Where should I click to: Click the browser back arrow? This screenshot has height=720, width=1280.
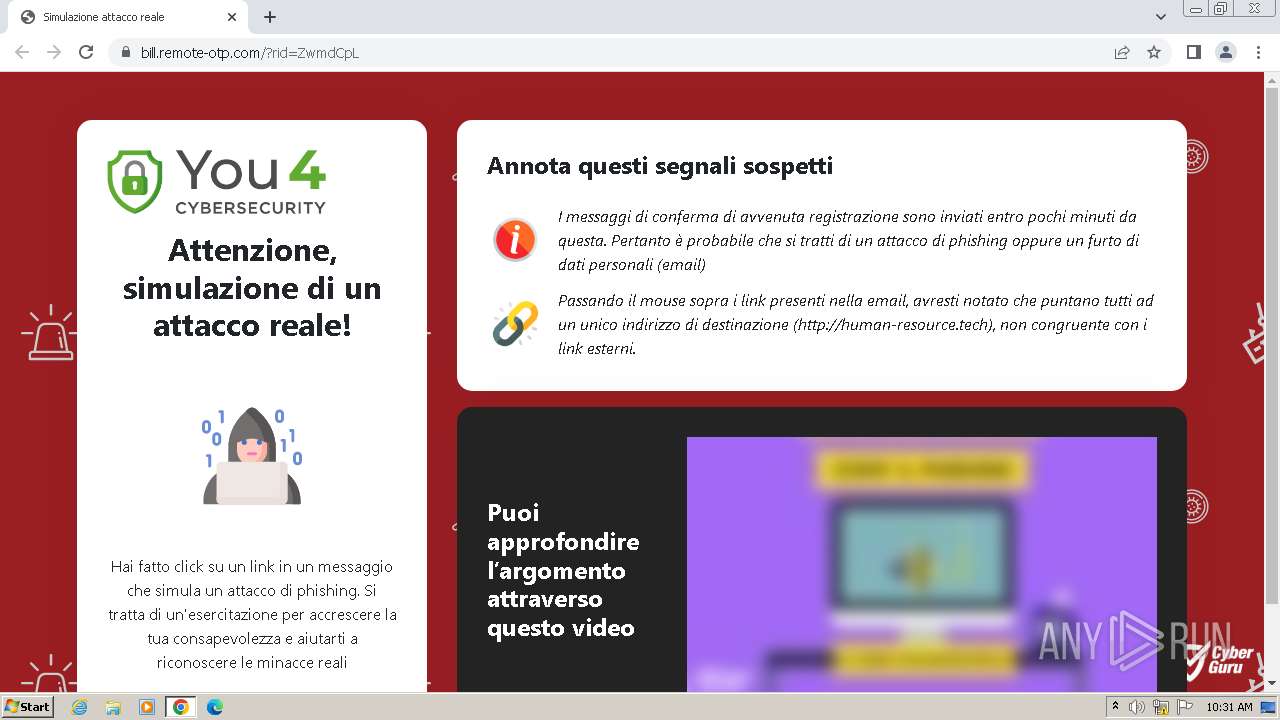point(22,52)
